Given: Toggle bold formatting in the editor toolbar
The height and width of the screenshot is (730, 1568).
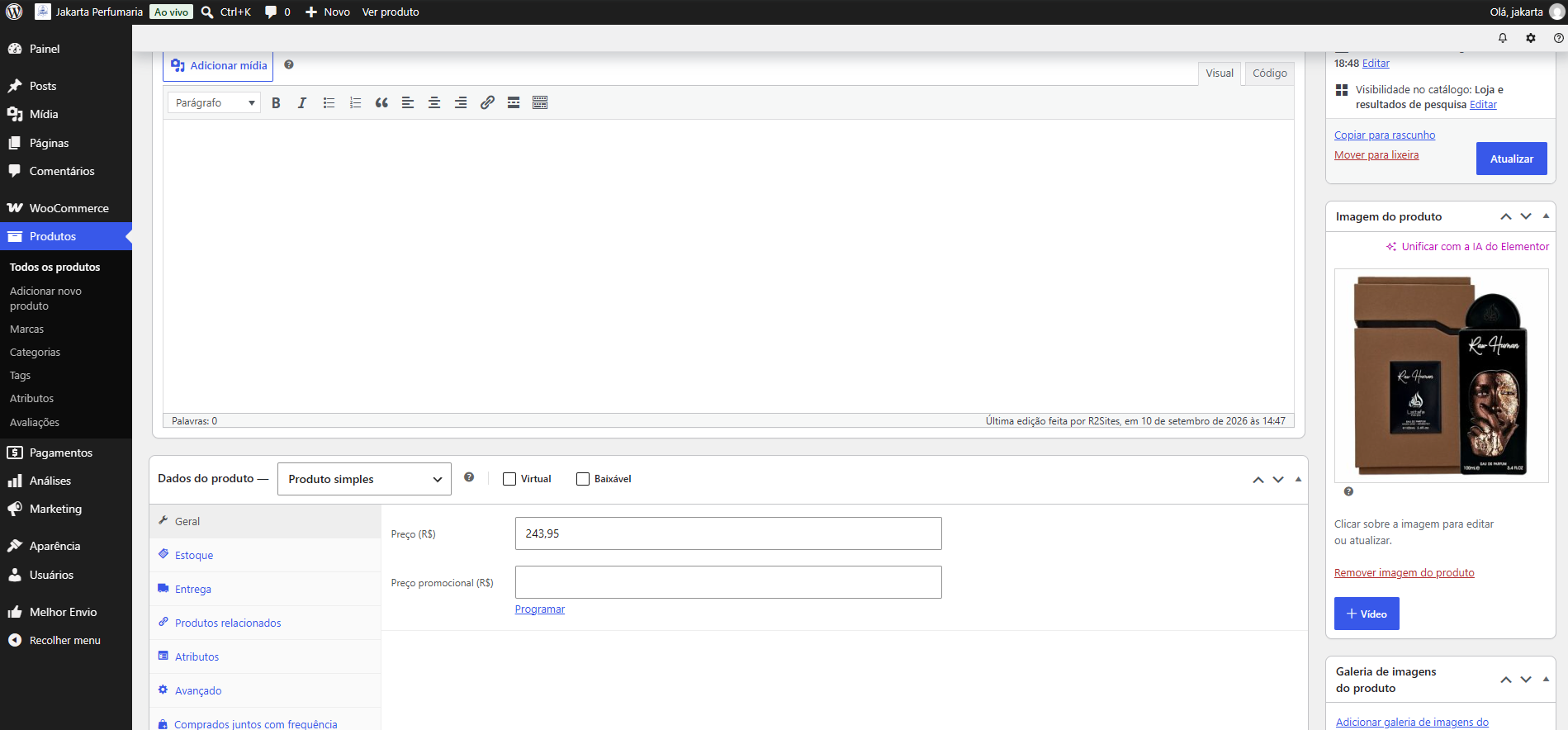Looking at the screenshot, I should 277,102.
